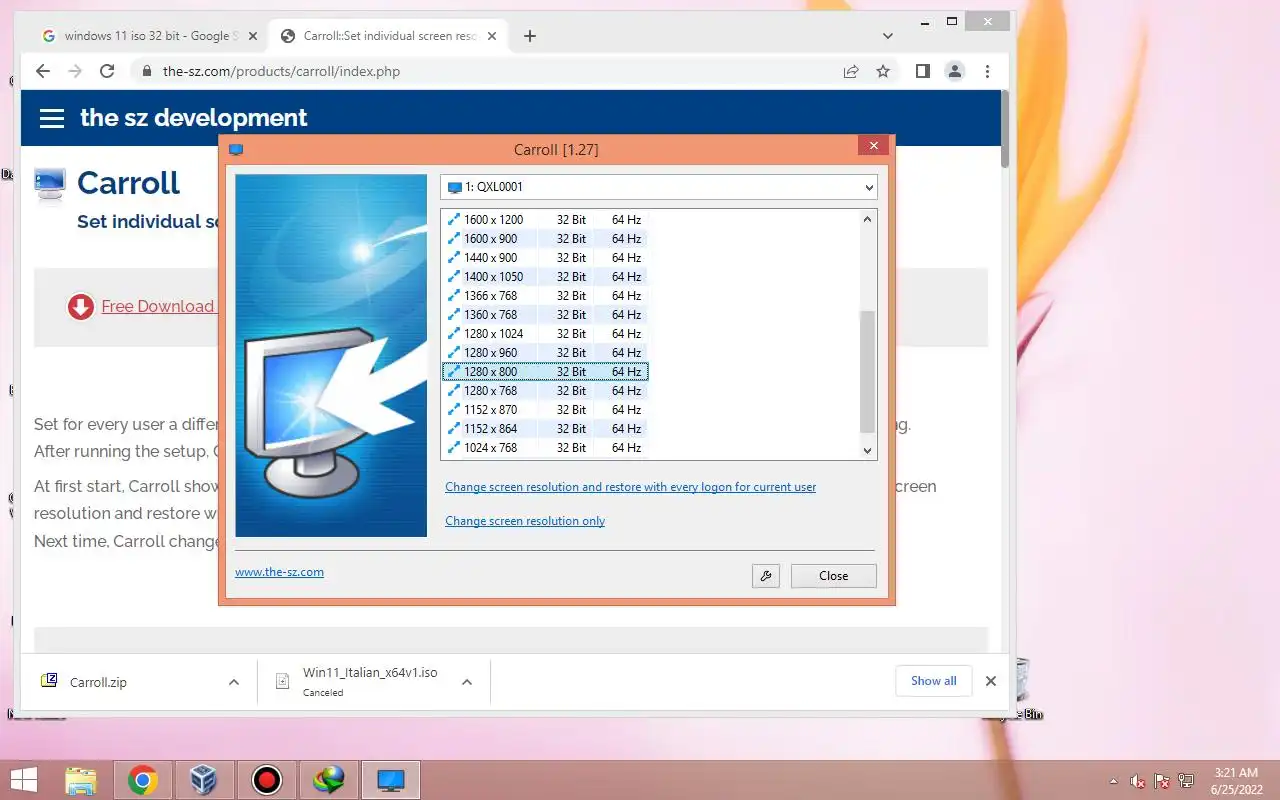Select the 1600 x 900 resolution row
This screenshot has height=800, width=1280.
tap(545, 239)
